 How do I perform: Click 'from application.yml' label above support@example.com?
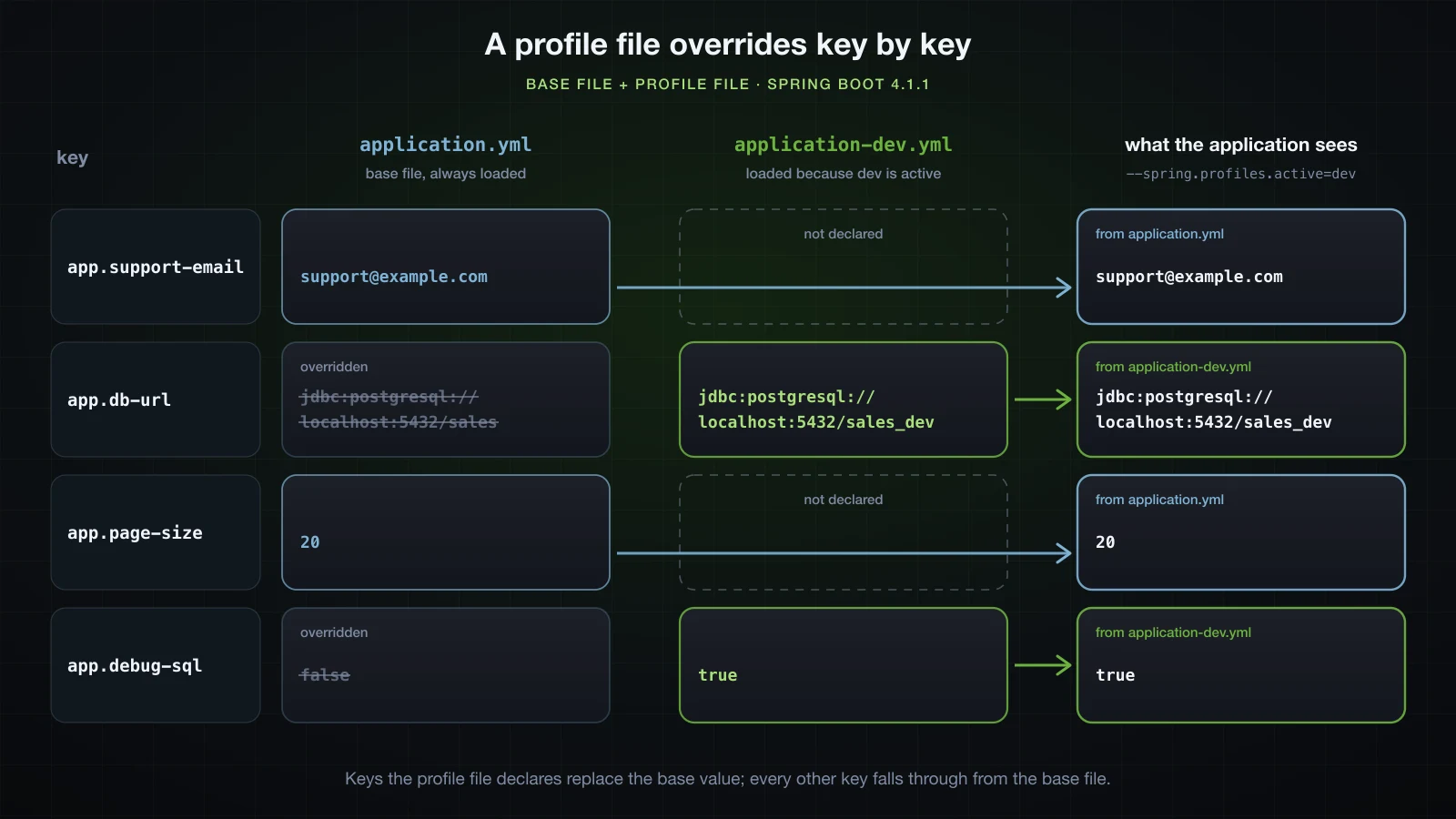coord(1159,234)
